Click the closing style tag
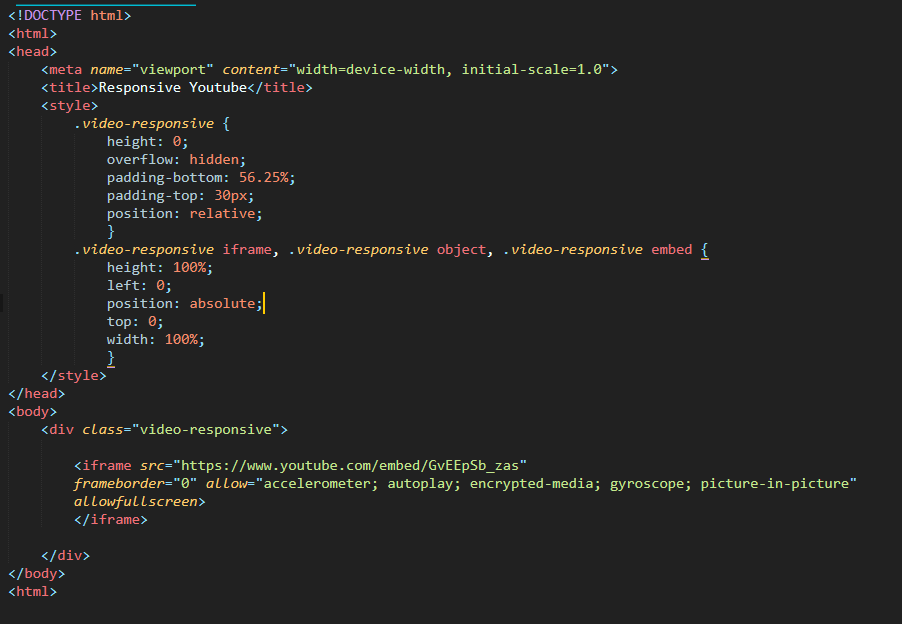The image size is (902, 624). [74, 376]
